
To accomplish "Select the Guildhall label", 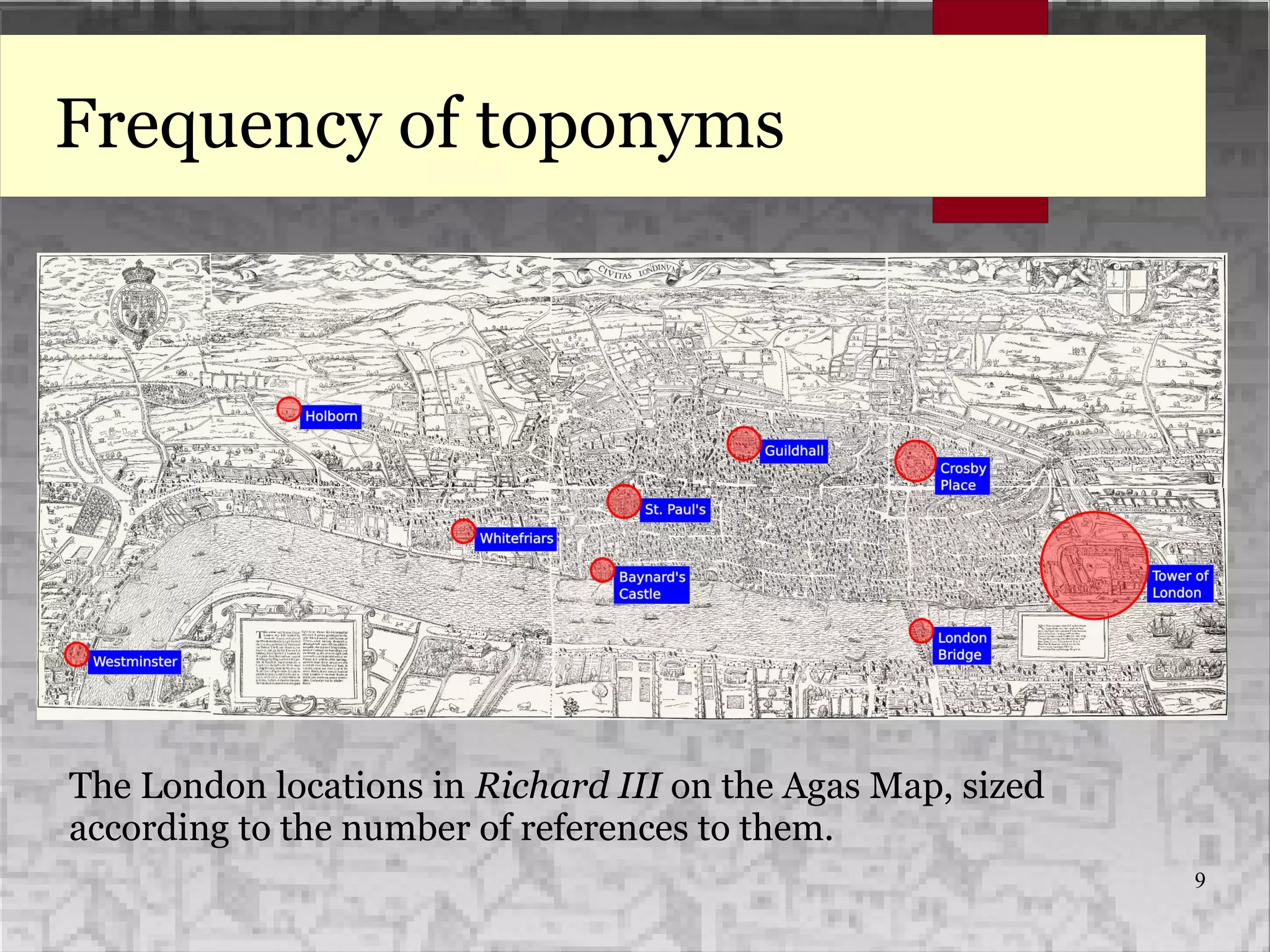I will tap(794, 451).
